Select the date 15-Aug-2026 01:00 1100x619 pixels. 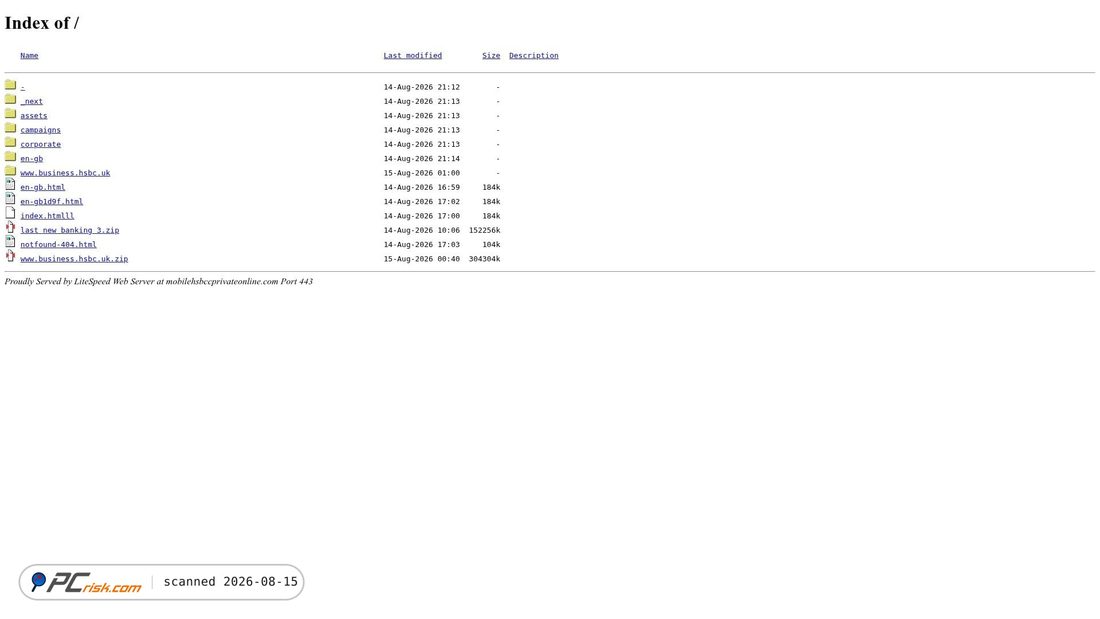pyautogui.click(x=422, y=173)
